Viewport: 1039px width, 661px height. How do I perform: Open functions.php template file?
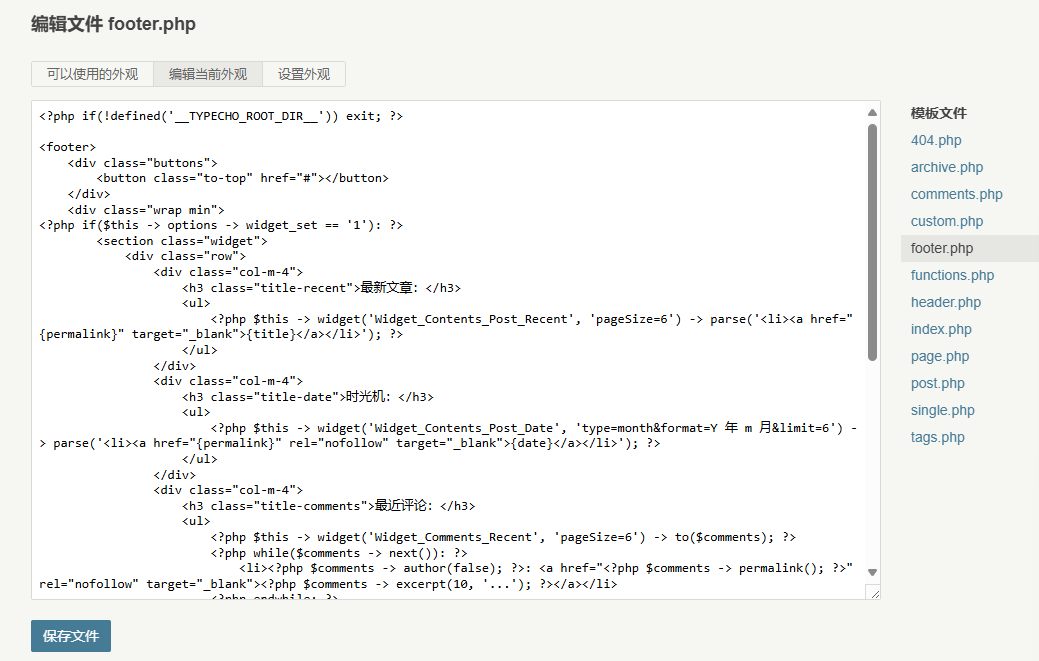coord(952,276)
